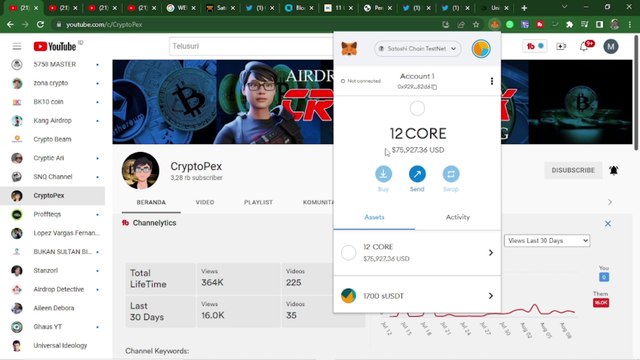640x360 pixels.
Task: Select Airdrop Detective subscription
Action: (52, 289)
